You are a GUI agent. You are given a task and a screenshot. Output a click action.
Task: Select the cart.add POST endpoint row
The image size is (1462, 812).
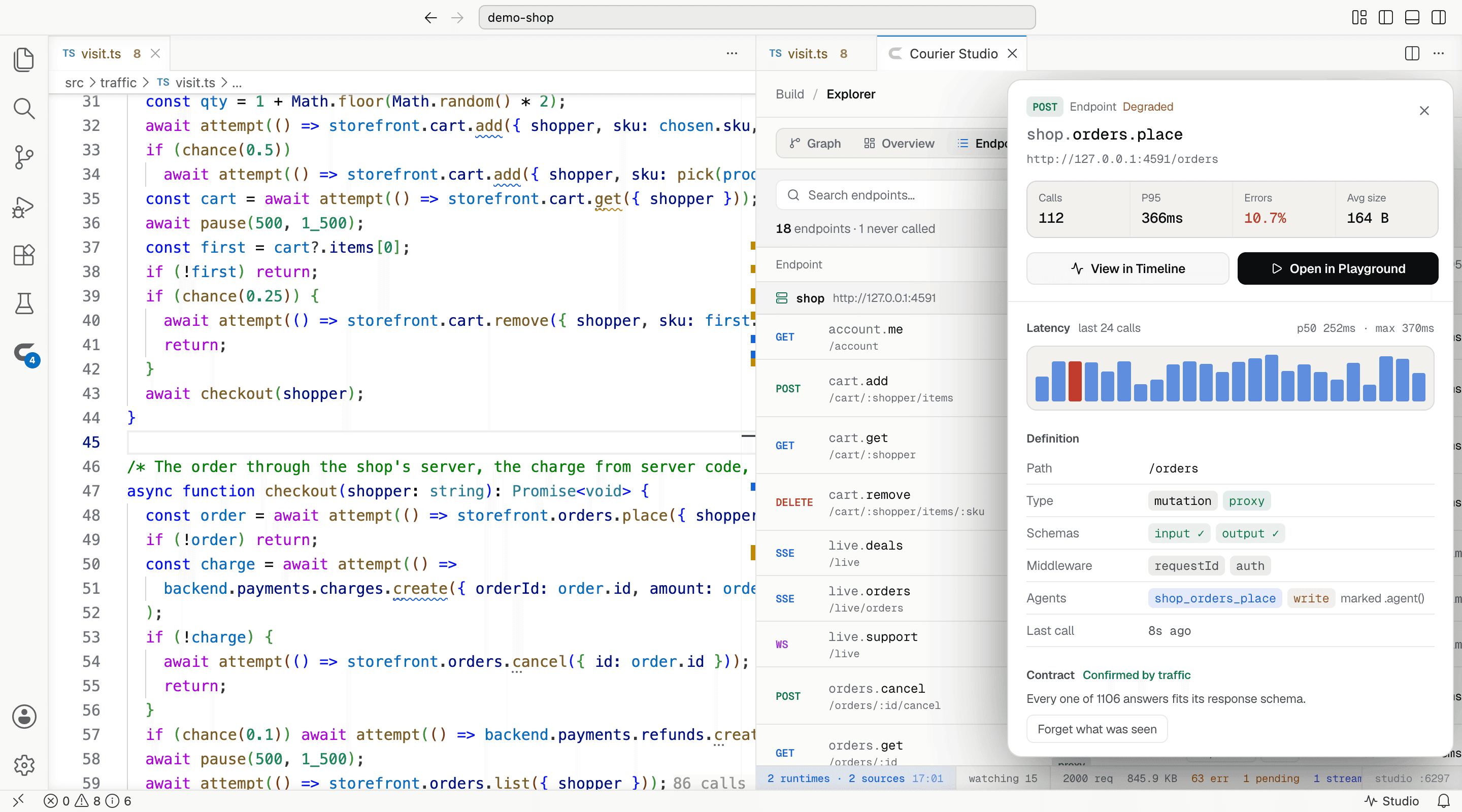(882, 389)
